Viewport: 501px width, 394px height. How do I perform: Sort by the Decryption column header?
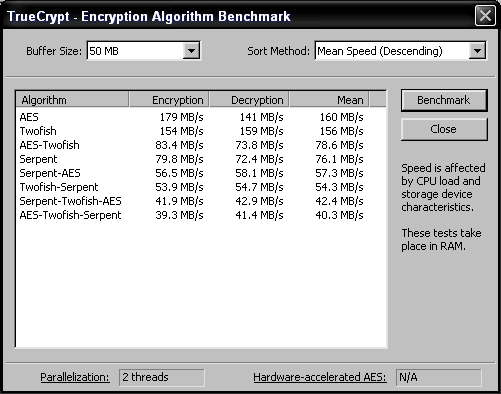[249, 100]
